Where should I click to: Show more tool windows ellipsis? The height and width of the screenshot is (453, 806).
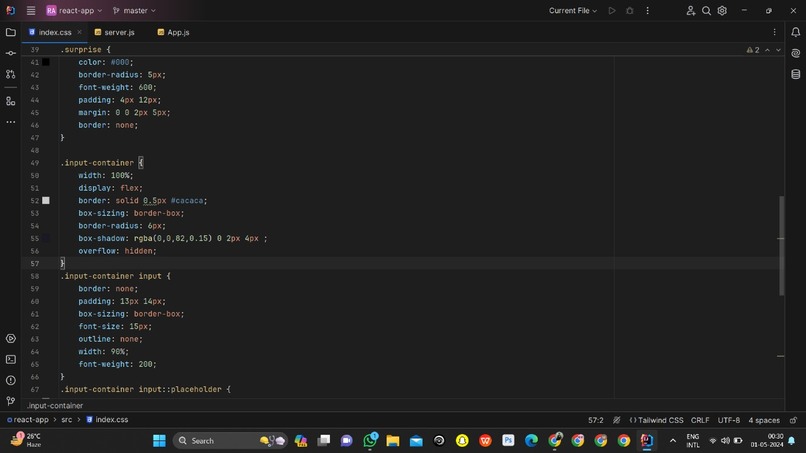coord(11,122)
